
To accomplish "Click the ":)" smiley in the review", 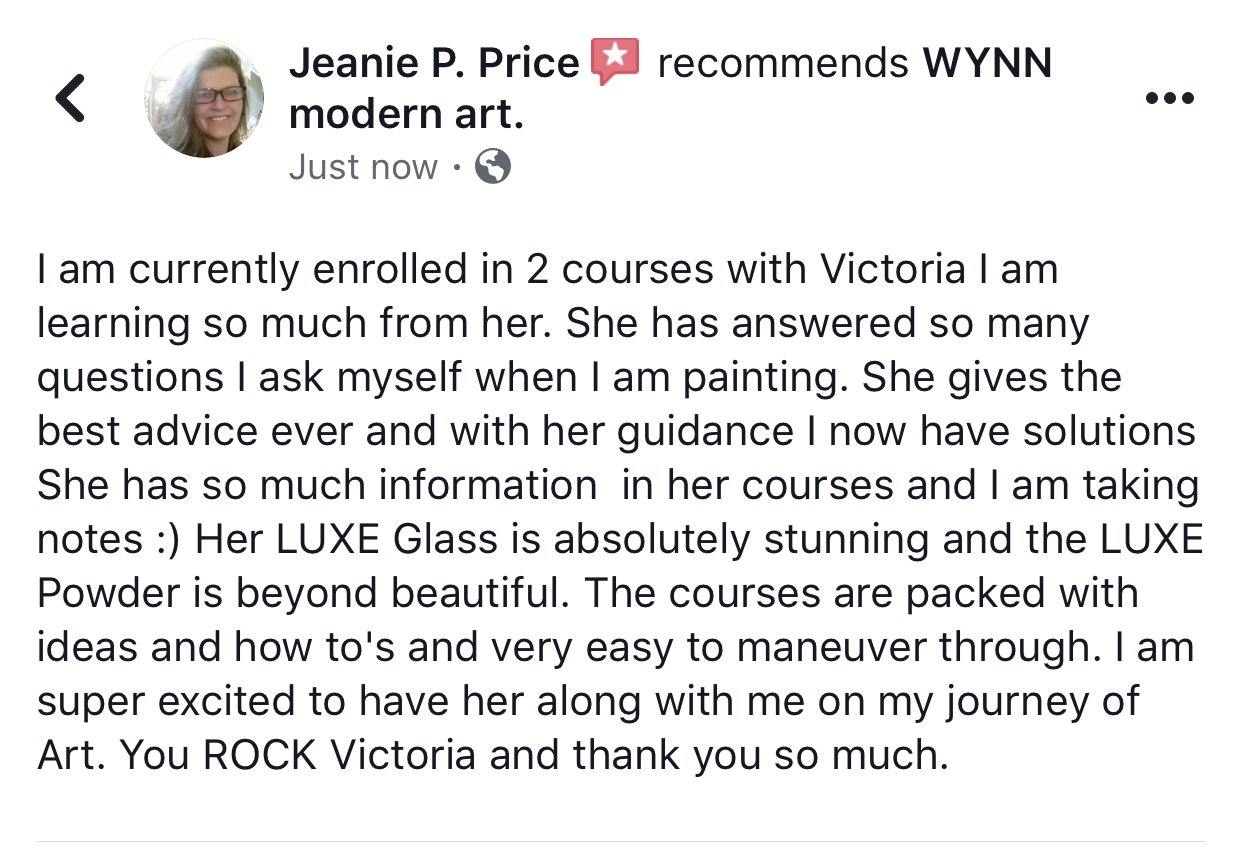I will click(164, 540).
